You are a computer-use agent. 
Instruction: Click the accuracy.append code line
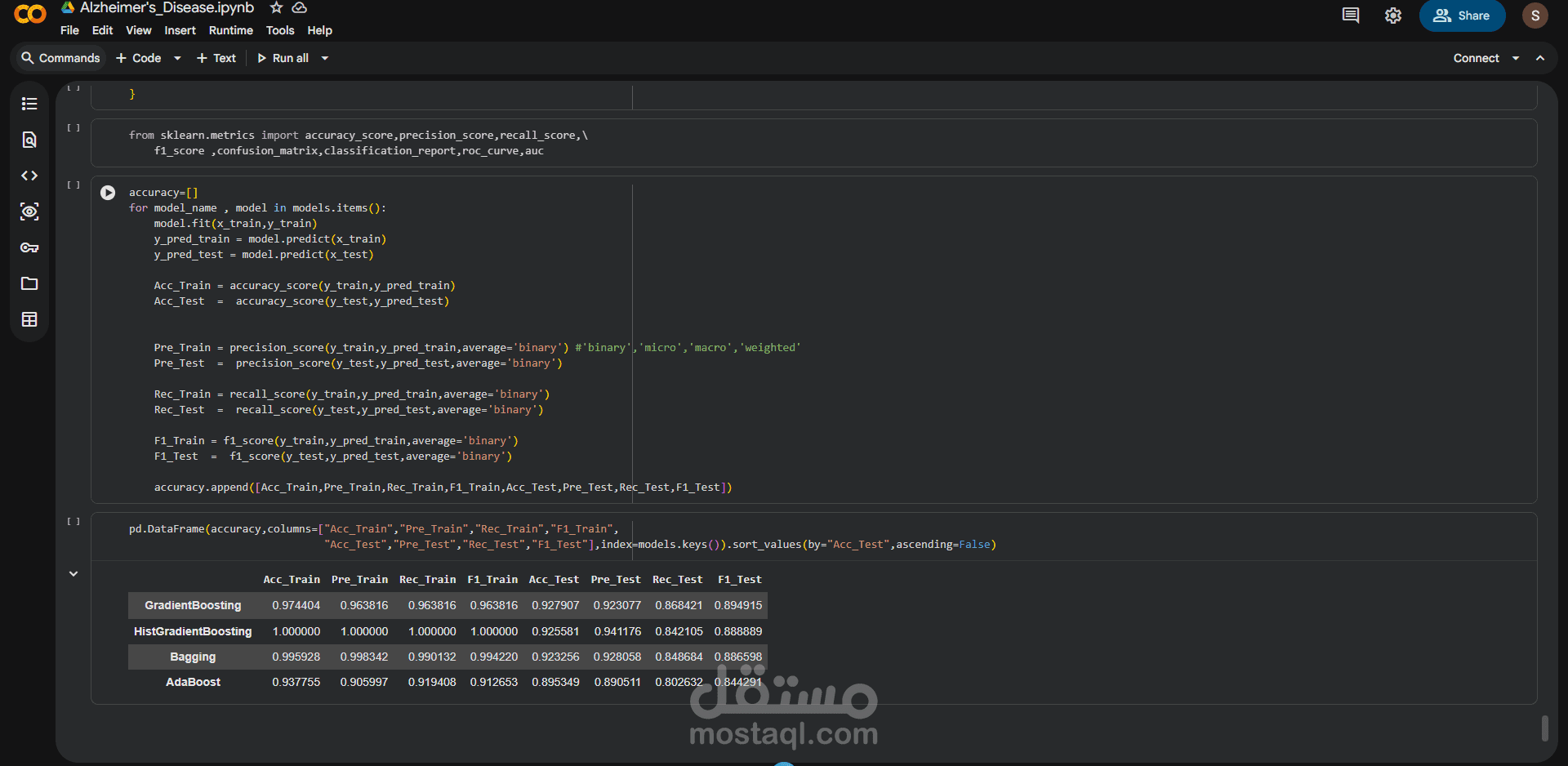443,488
